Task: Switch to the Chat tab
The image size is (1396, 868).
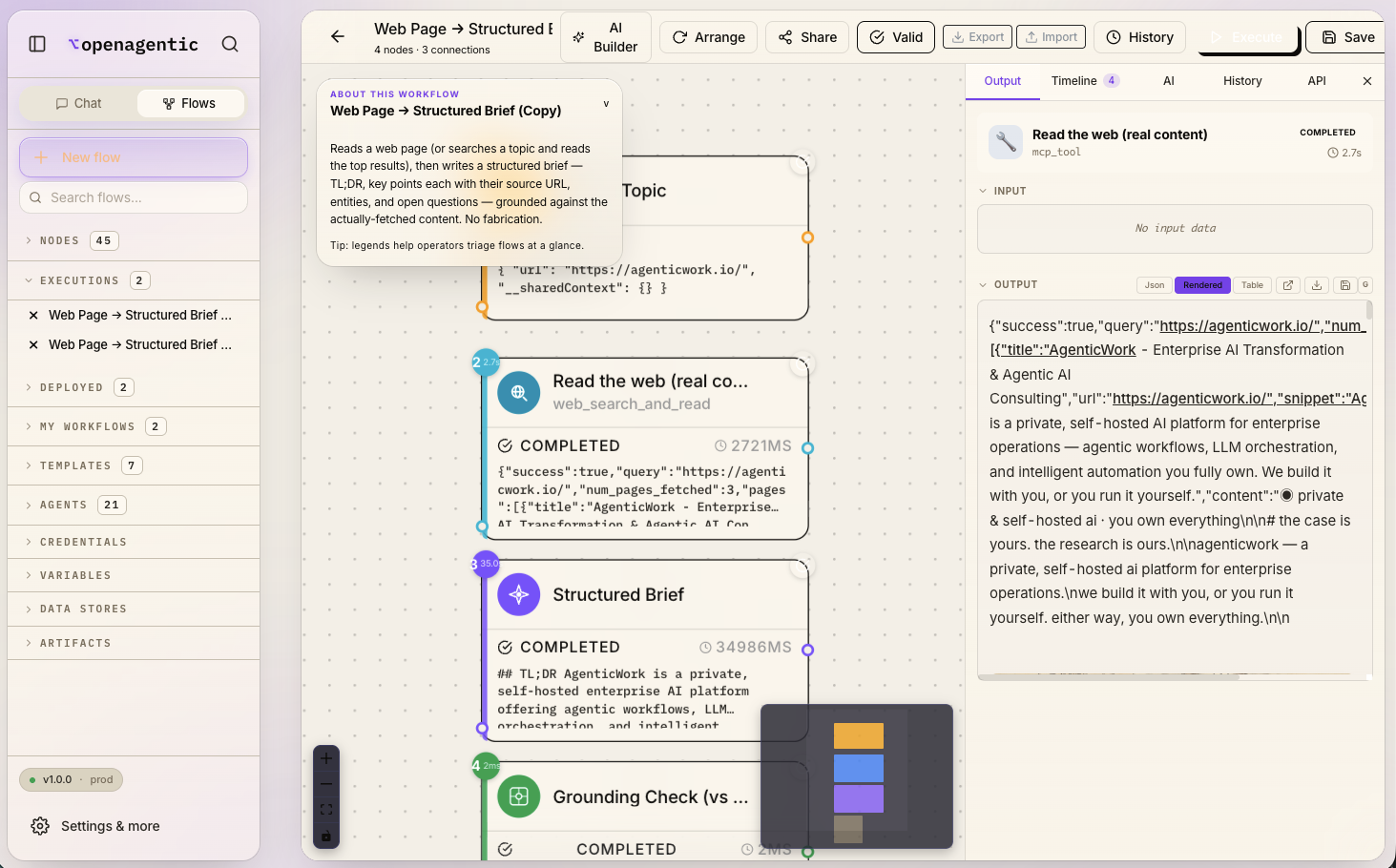Action: click(78, 103)
